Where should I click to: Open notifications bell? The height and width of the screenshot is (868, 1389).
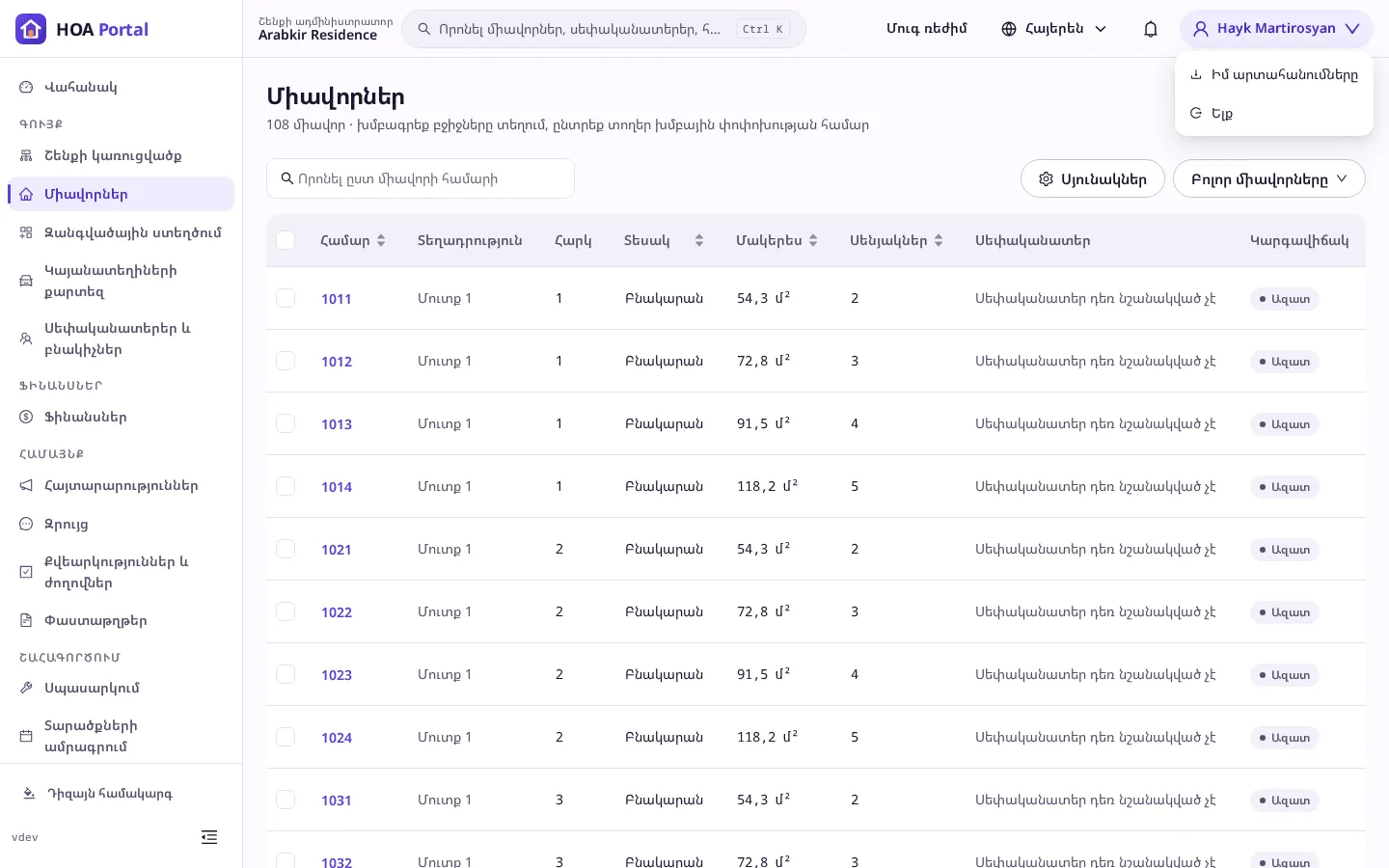click(1151, 29)
